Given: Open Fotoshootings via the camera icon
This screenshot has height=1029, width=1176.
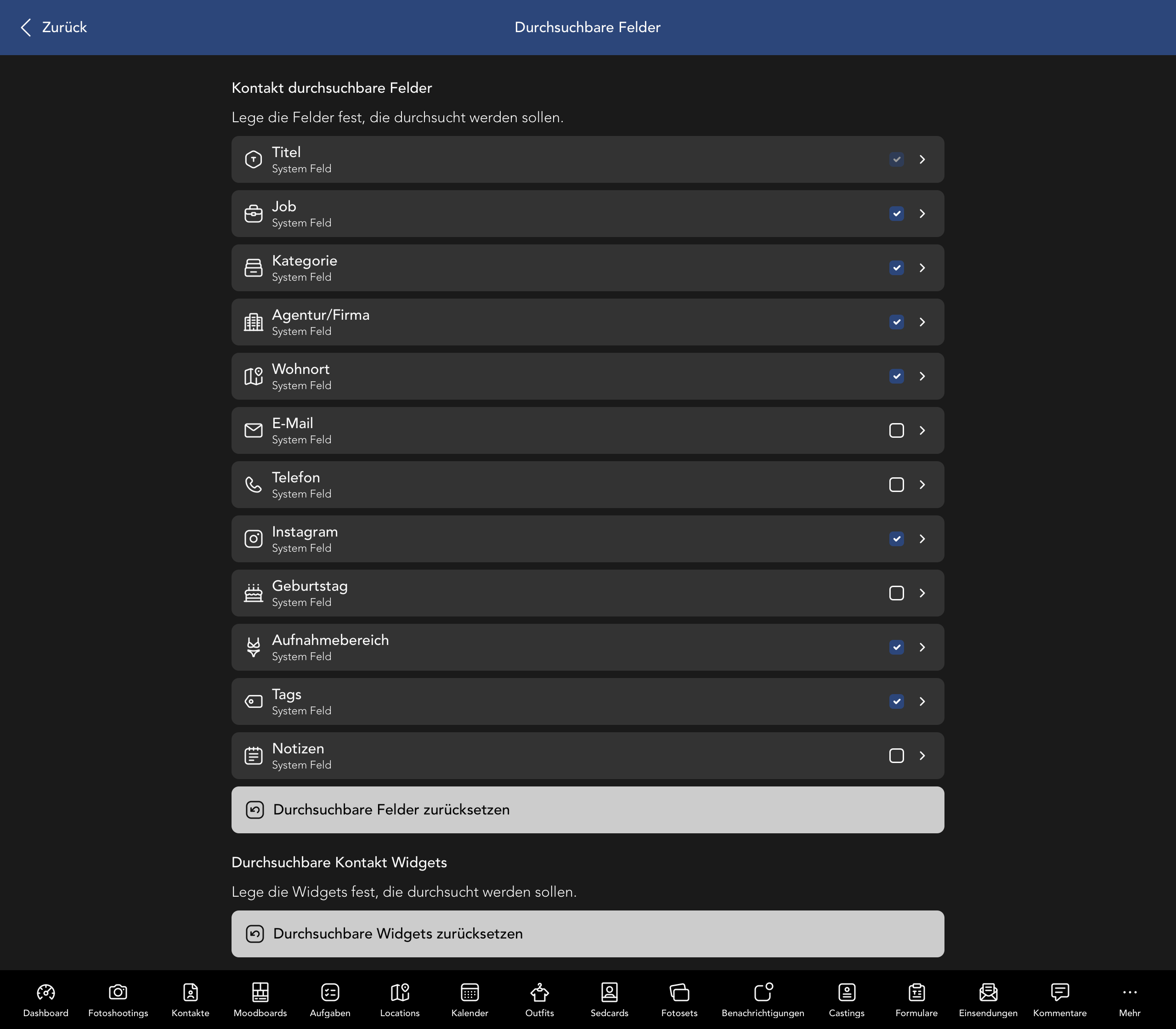Looking at the screenshot, I should point(119,992).
